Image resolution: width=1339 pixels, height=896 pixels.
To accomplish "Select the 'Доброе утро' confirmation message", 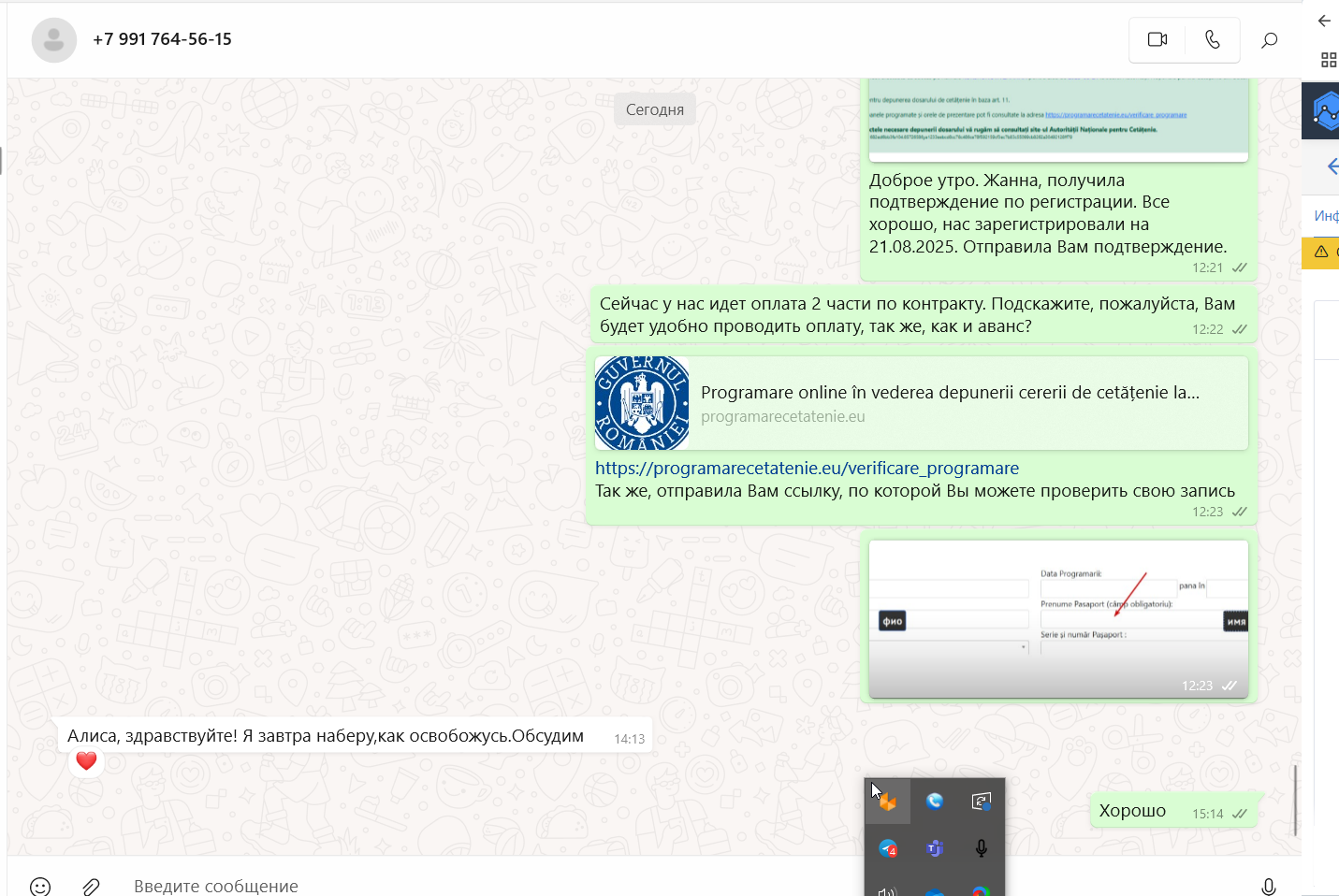I will click(1058, 213).
